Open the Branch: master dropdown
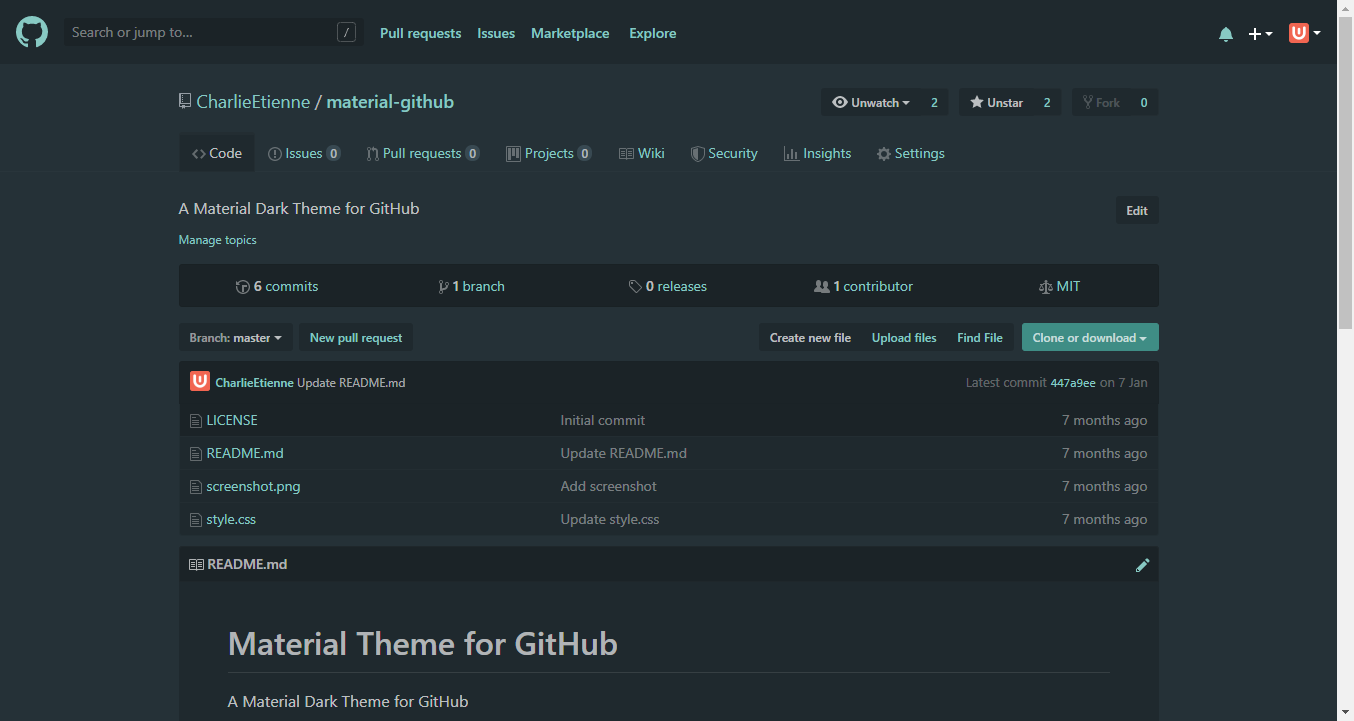 pyautogui.click(x=235, y=337)
